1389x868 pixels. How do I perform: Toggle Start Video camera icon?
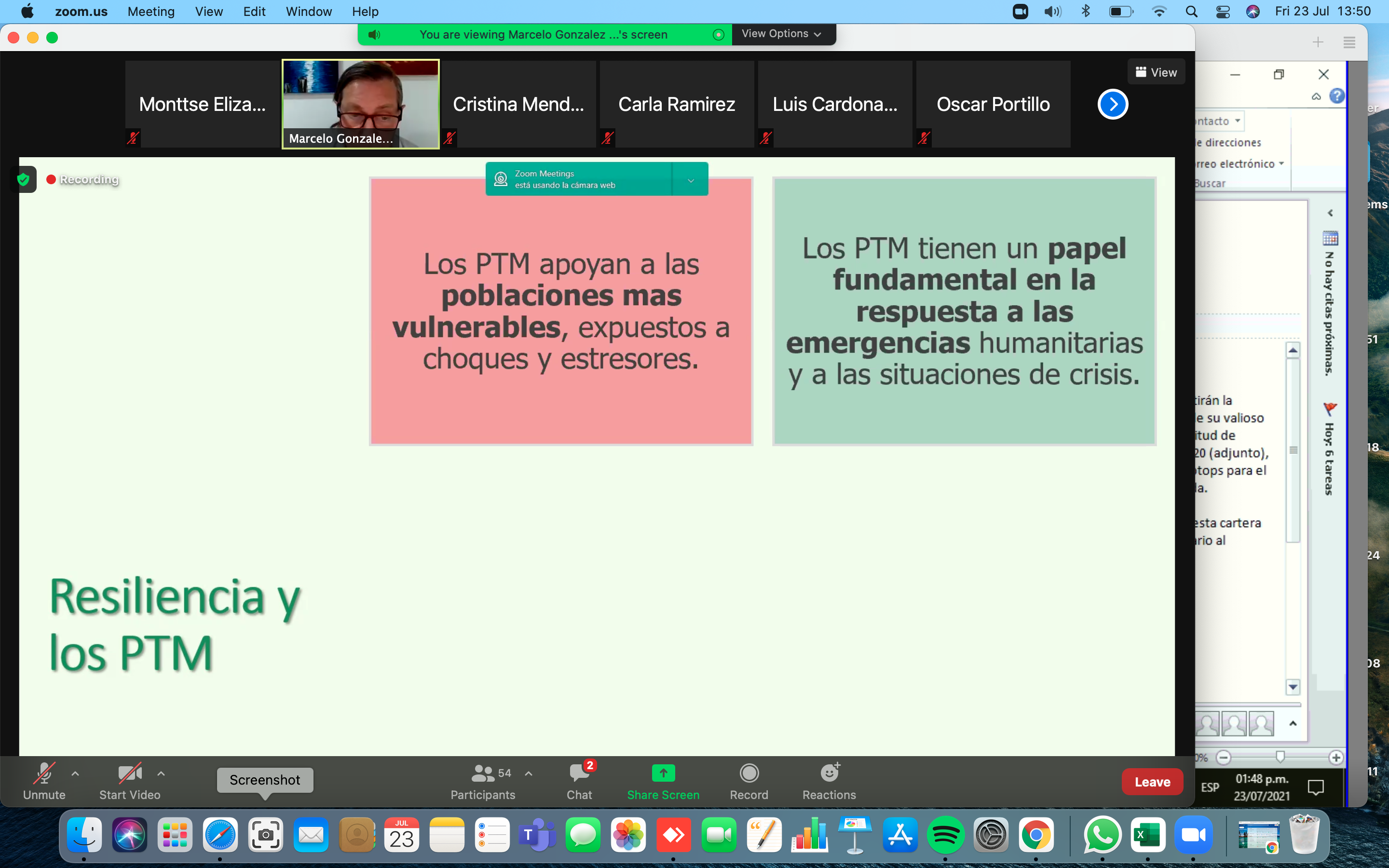coord(130,773)
